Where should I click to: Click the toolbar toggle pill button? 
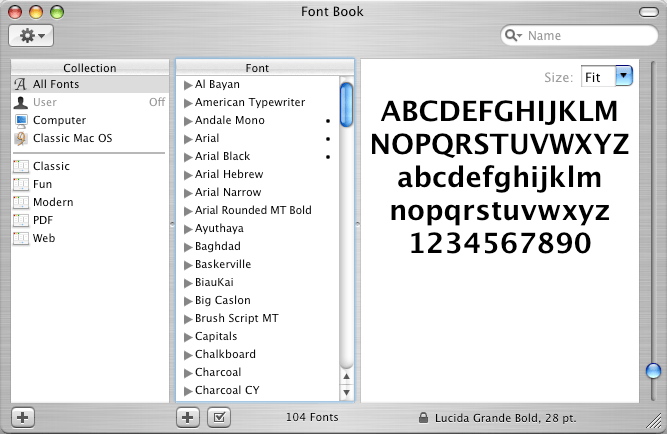[649, 12]
